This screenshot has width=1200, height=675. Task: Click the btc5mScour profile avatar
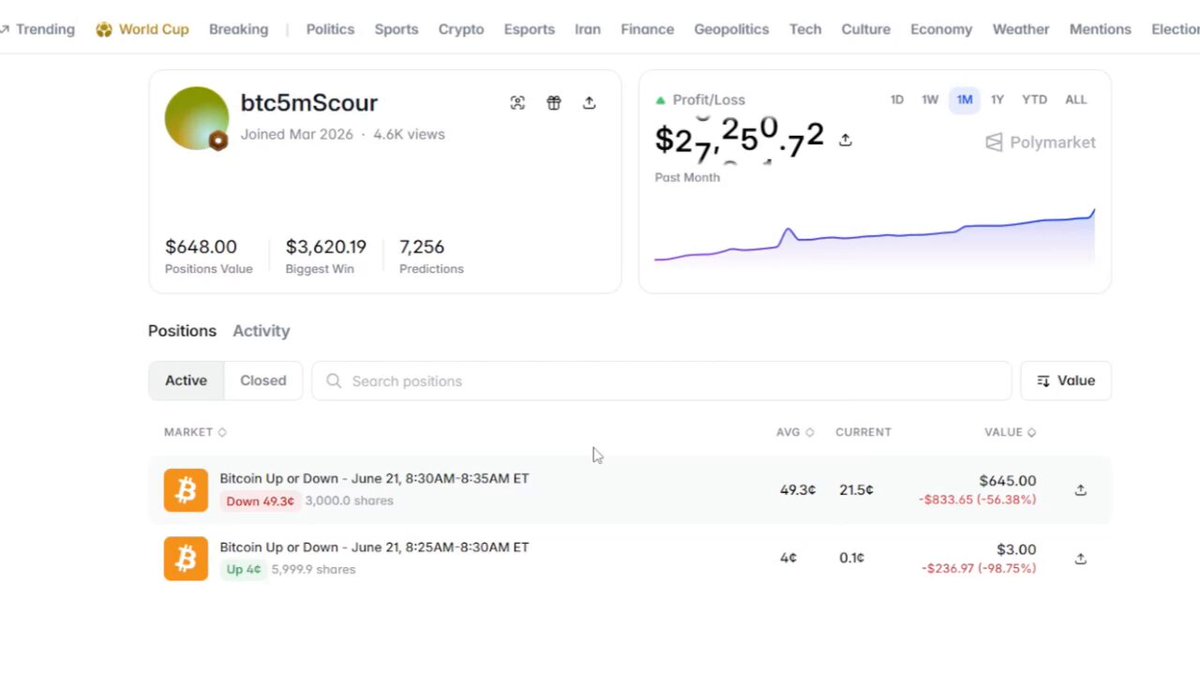tap(197, 119)
